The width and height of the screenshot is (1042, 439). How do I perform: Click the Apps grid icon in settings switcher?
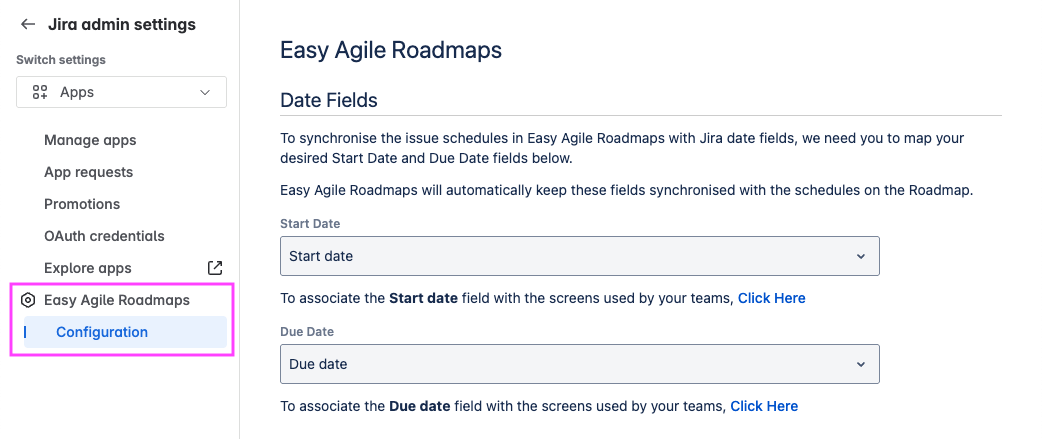click(40, 92)
